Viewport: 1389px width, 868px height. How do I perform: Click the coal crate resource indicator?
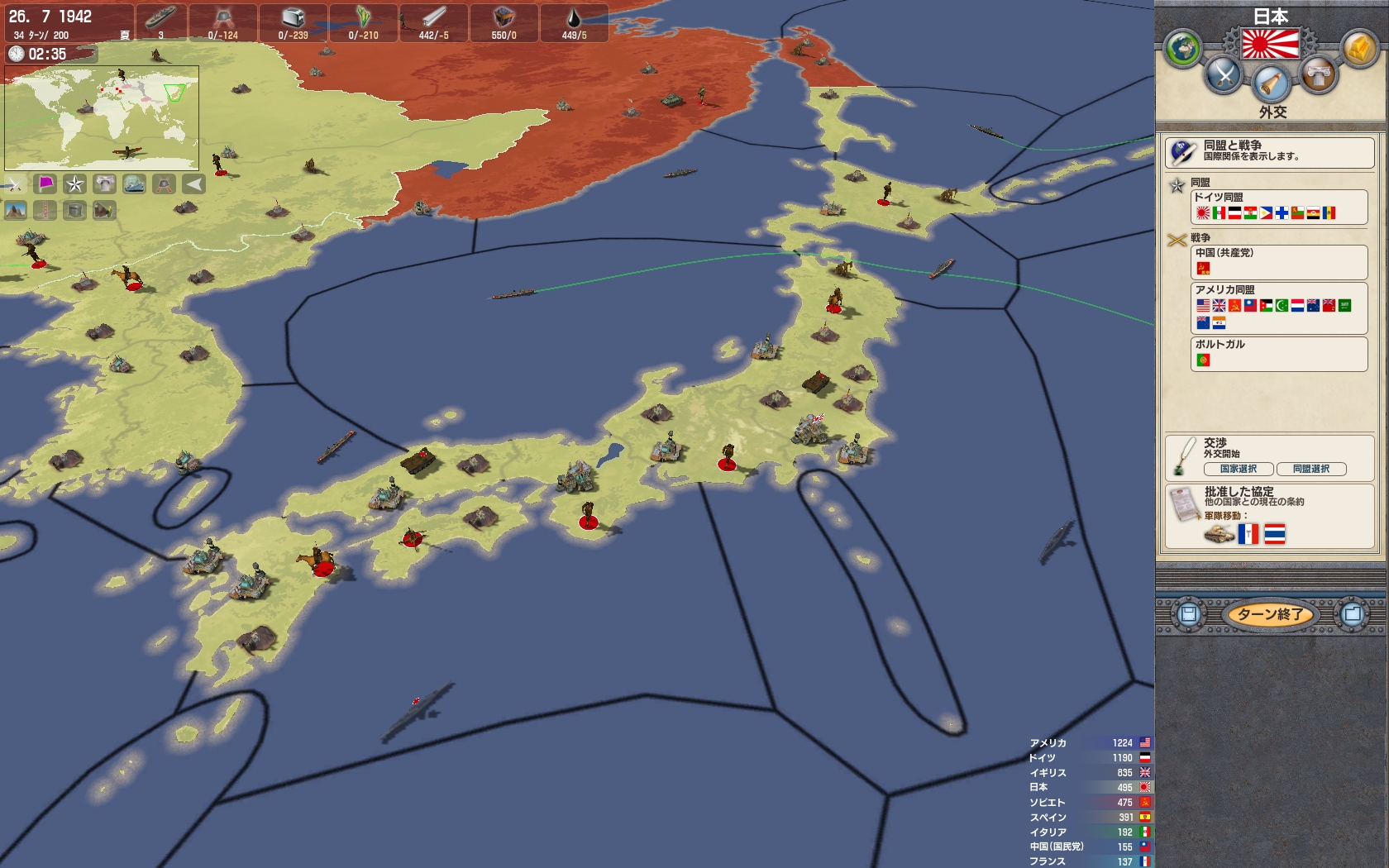[504, 23]
